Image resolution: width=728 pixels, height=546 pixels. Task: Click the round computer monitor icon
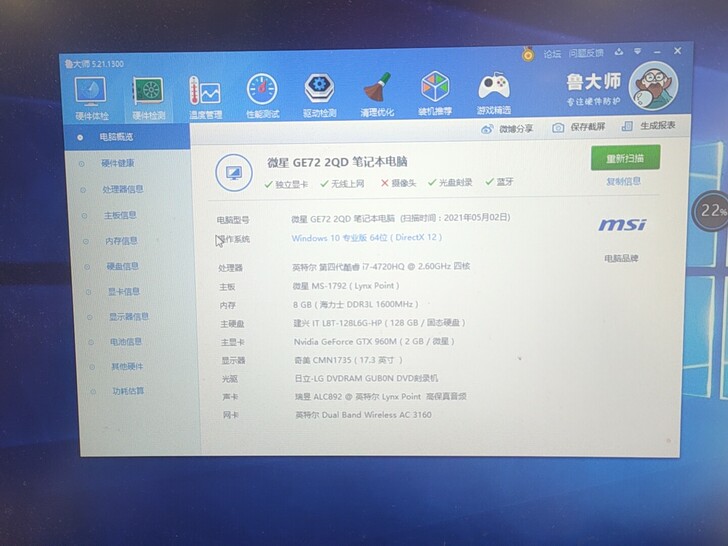[234, 172]
